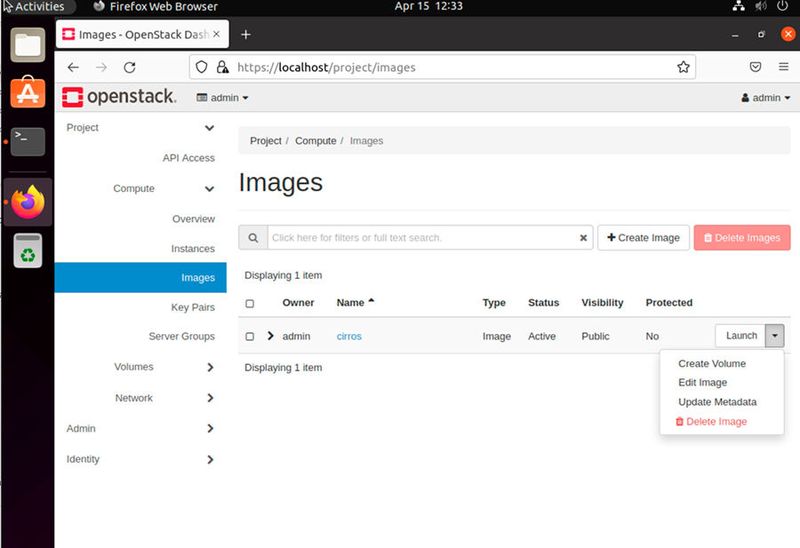This screenshot has height=548, width=800.
Task: Click the Status column header
Action: [543, 303]
